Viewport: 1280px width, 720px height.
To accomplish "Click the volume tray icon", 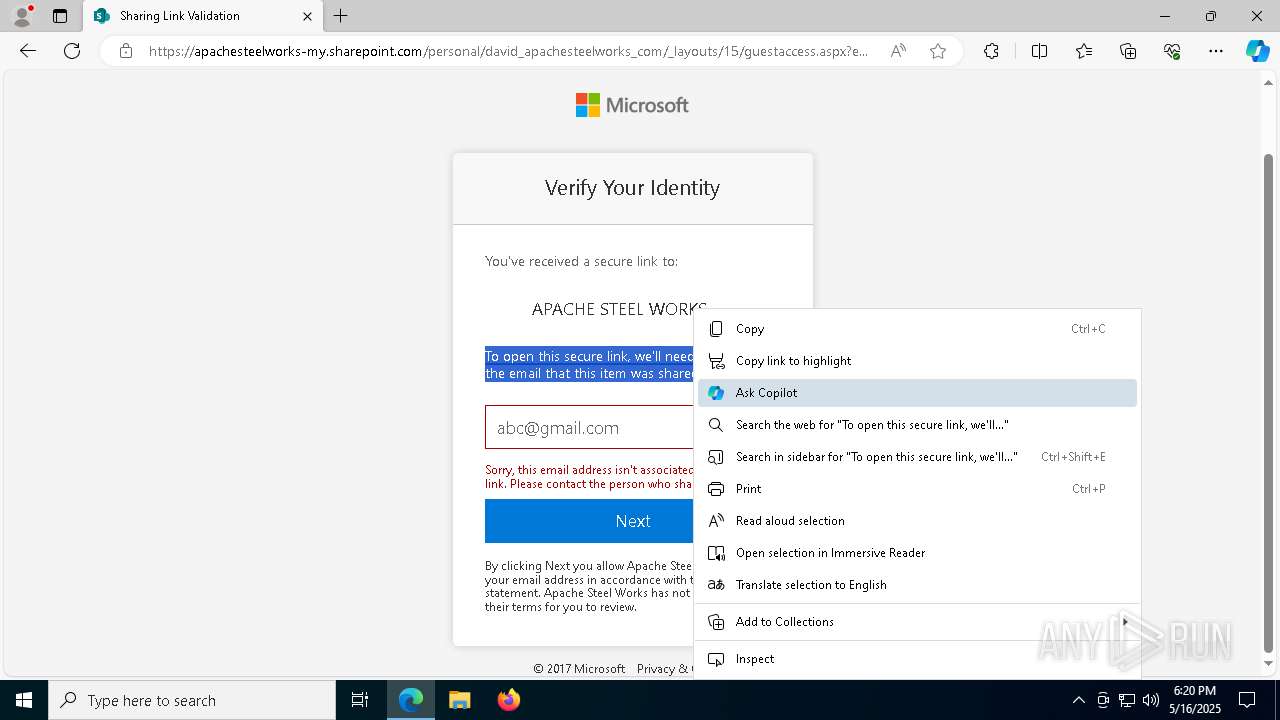I will [1150, 700].
